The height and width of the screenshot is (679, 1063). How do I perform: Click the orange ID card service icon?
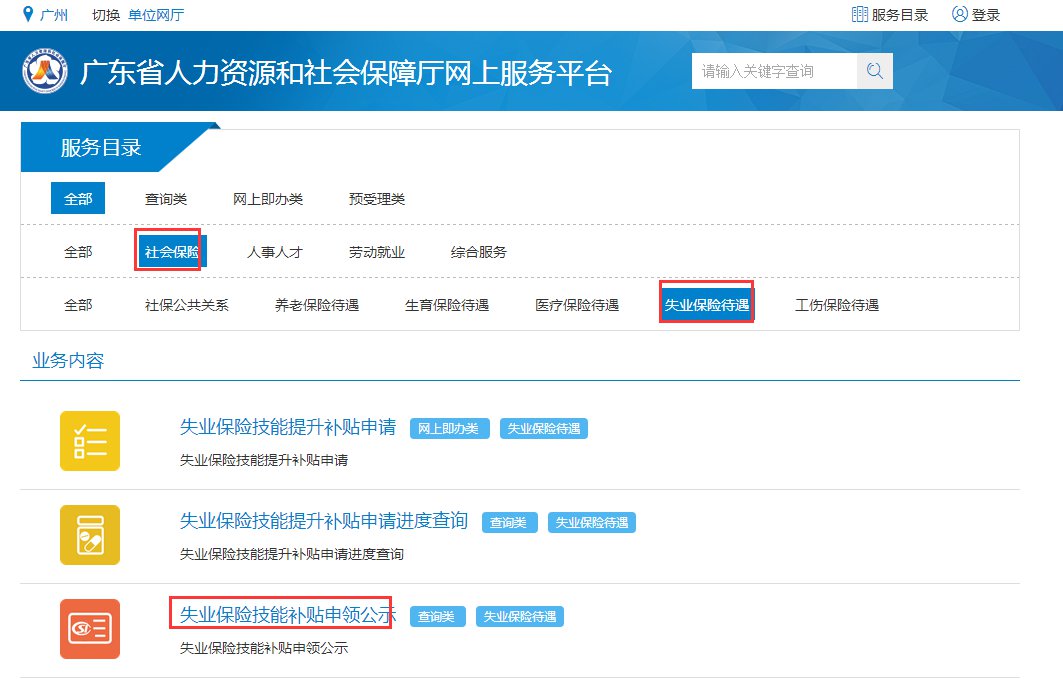pyautogui.click(x=90, y=629)
